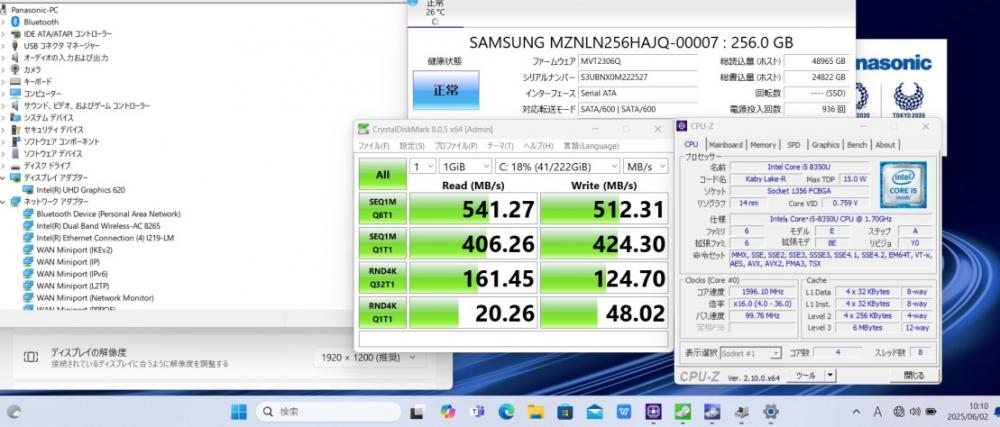The image size is (1000, 427).
Task: Open the Start menu
Action: point(239,412)
